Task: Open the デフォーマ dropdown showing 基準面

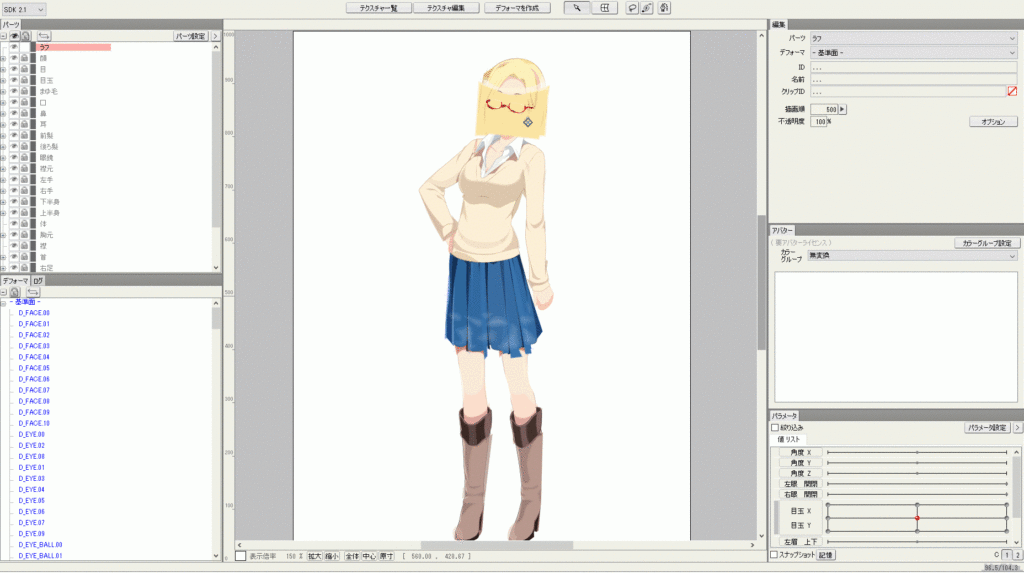Action: tap(913, 52)
